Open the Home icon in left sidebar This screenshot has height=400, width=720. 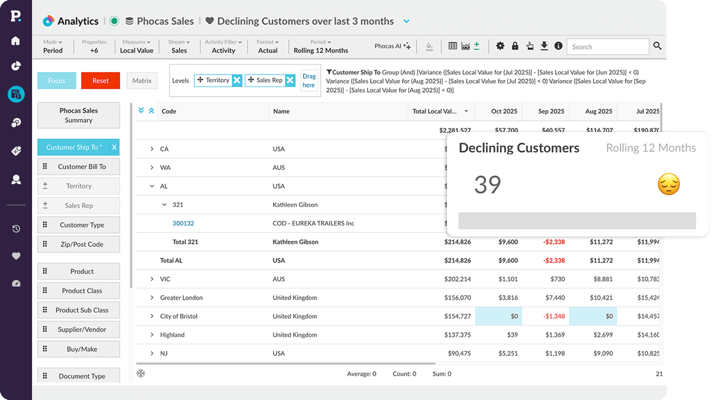point(16,41)
